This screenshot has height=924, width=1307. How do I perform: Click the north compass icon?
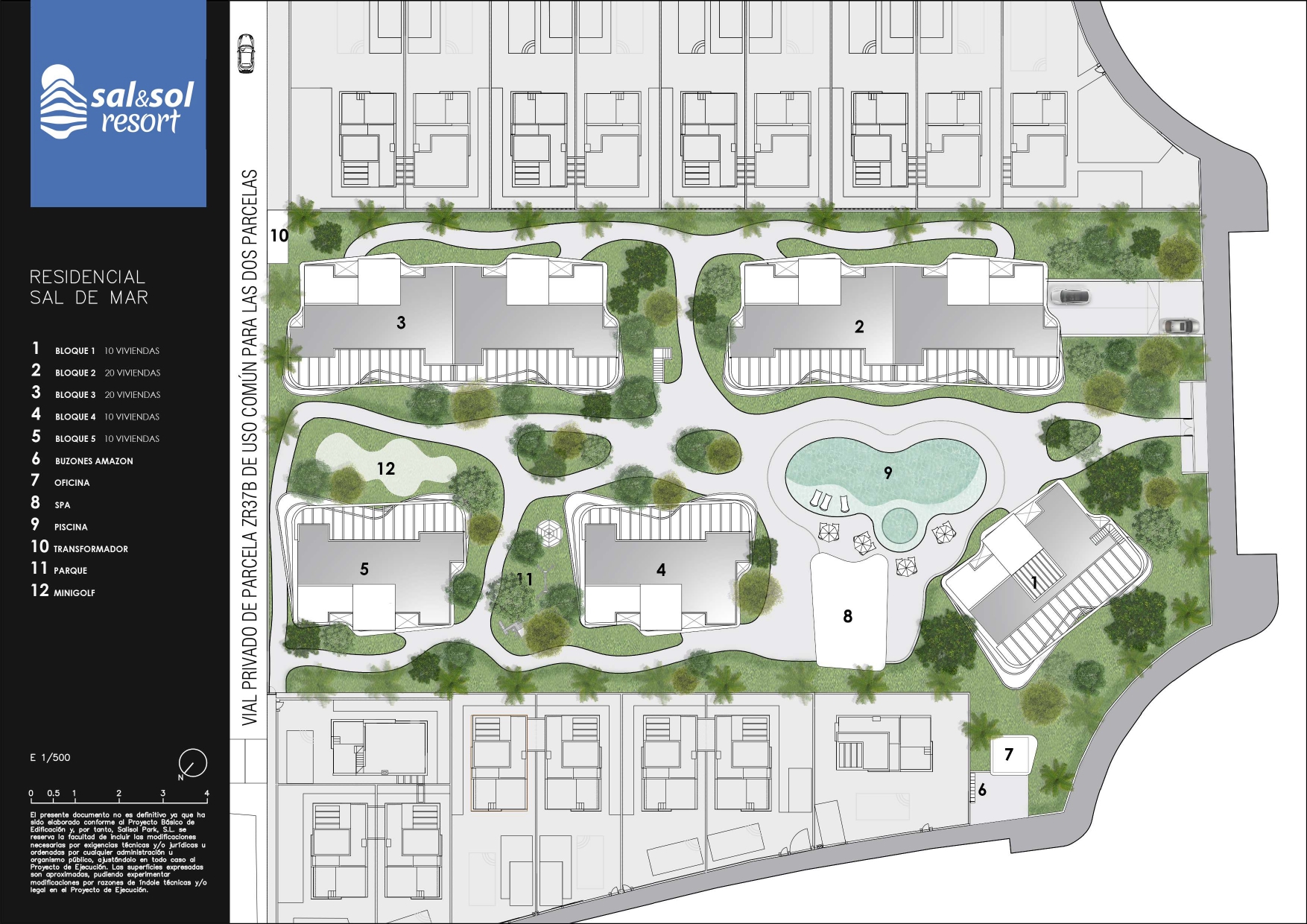192,763
